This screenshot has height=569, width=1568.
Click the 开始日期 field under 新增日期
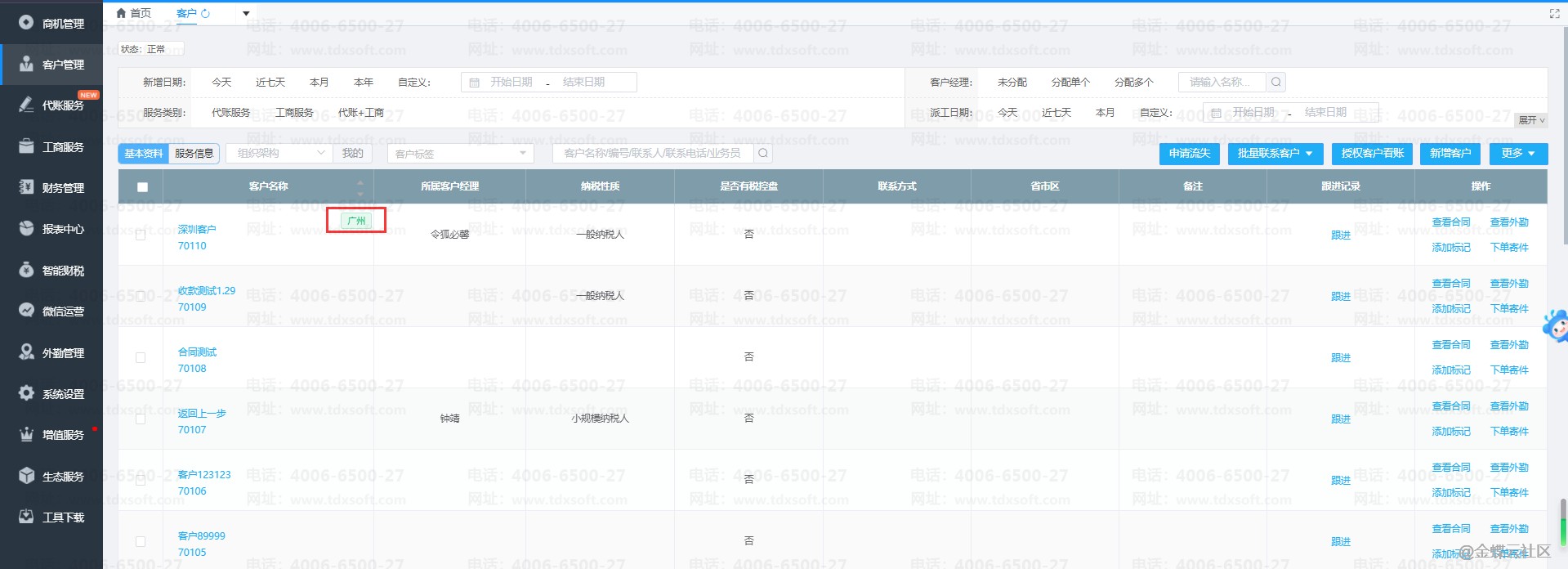511,82
